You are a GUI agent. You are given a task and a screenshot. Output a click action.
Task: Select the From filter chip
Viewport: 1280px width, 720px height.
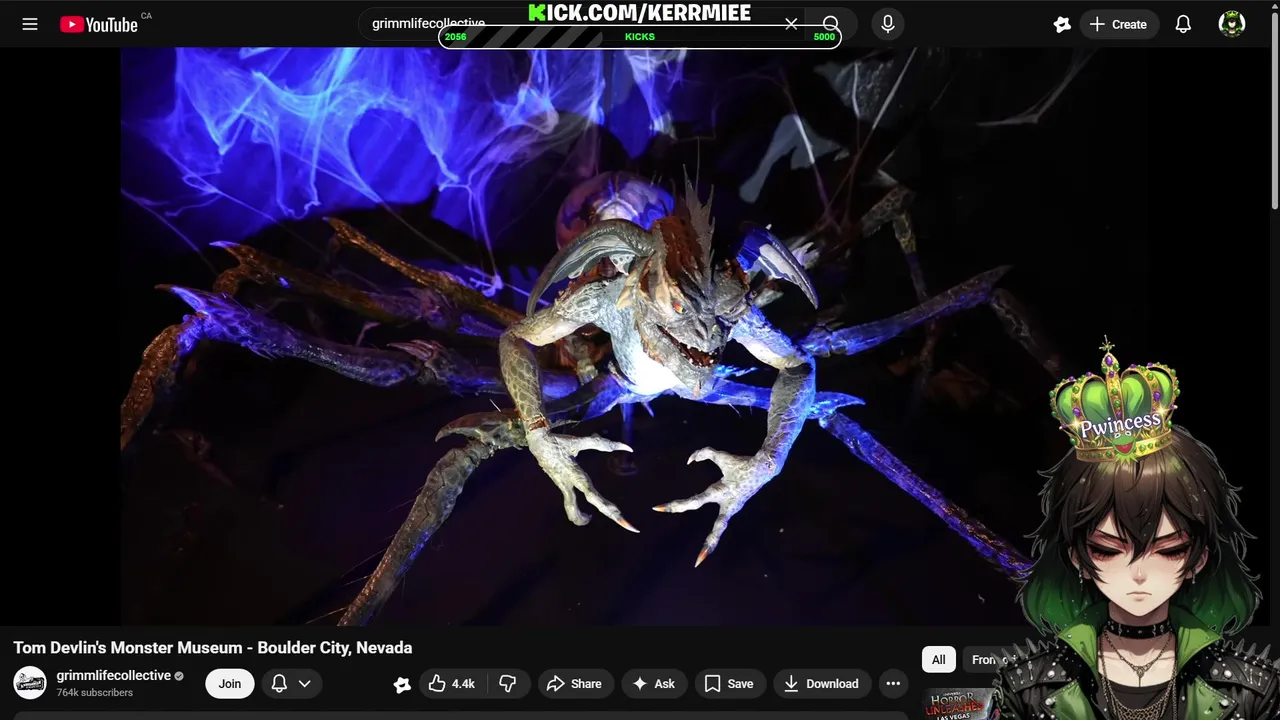tap(990, 659)
